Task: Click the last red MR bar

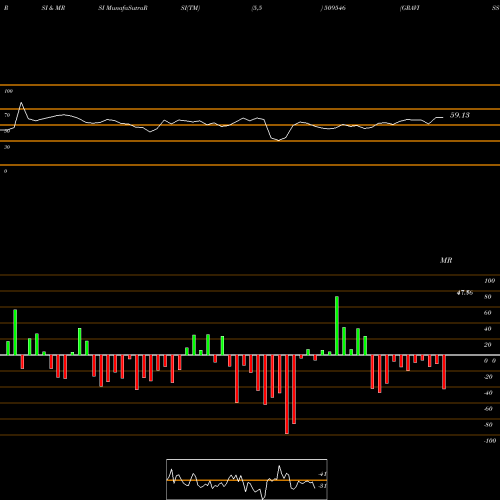Action: click(444, 372)
